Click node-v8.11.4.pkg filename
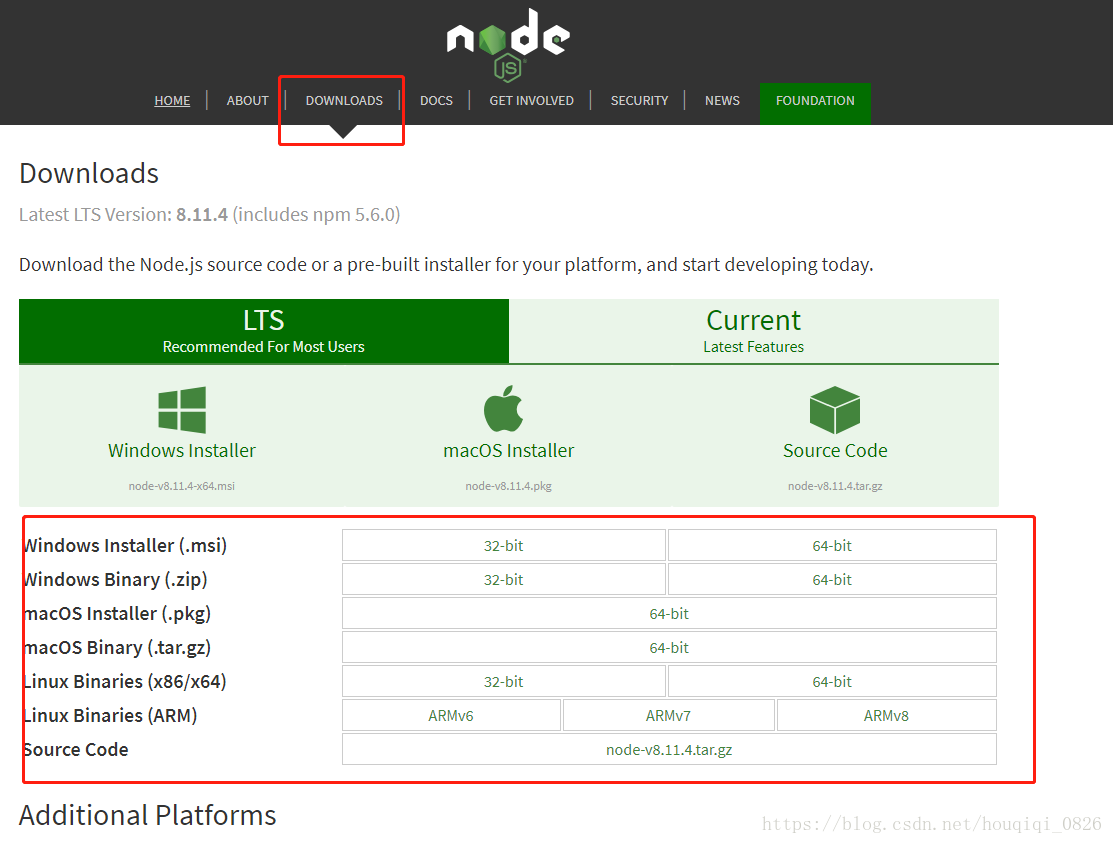1113x844 pixels. click(509, 486)
